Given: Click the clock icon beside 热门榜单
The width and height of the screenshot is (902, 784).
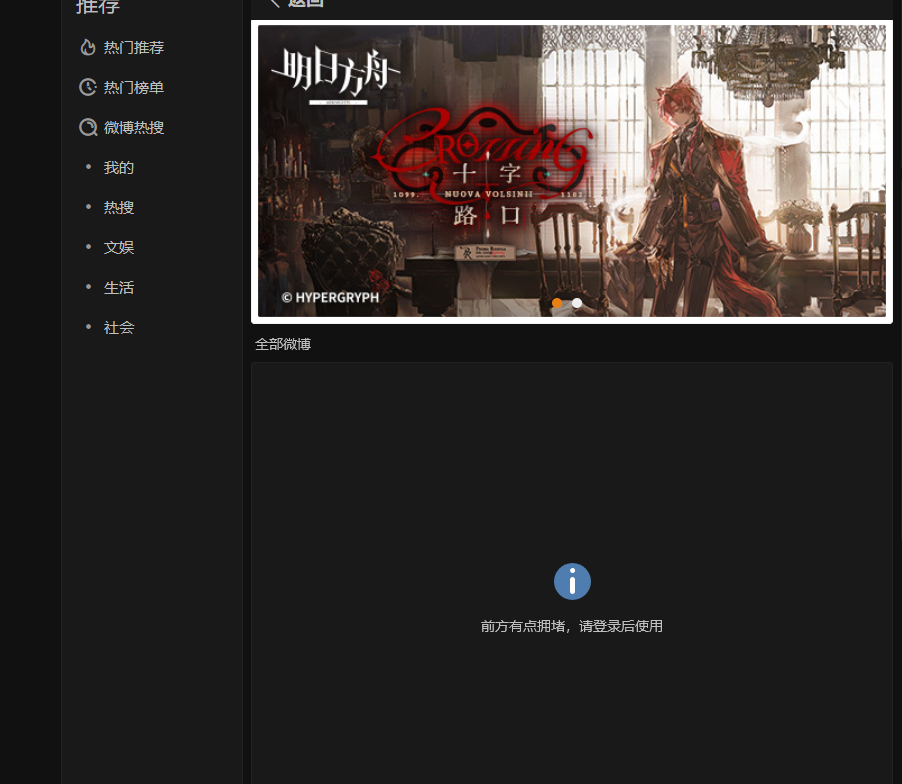Looking at the screenshot, I should pos(87,87).
